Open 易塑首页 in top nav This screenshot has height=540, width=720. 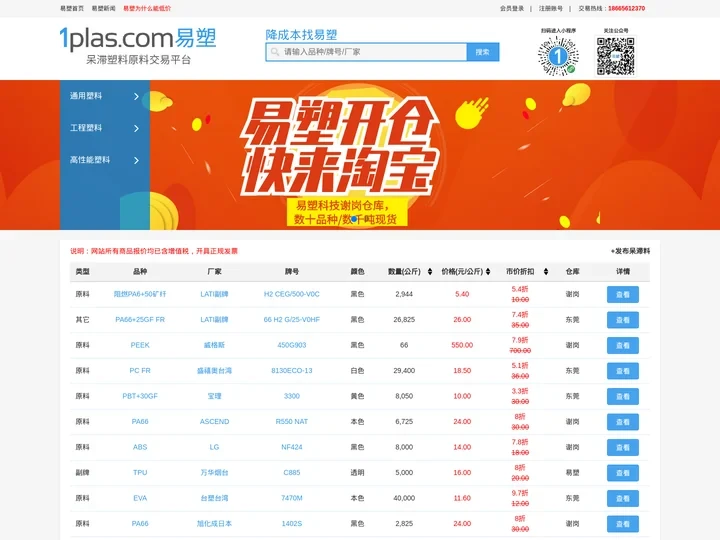(x=72, y=8)
